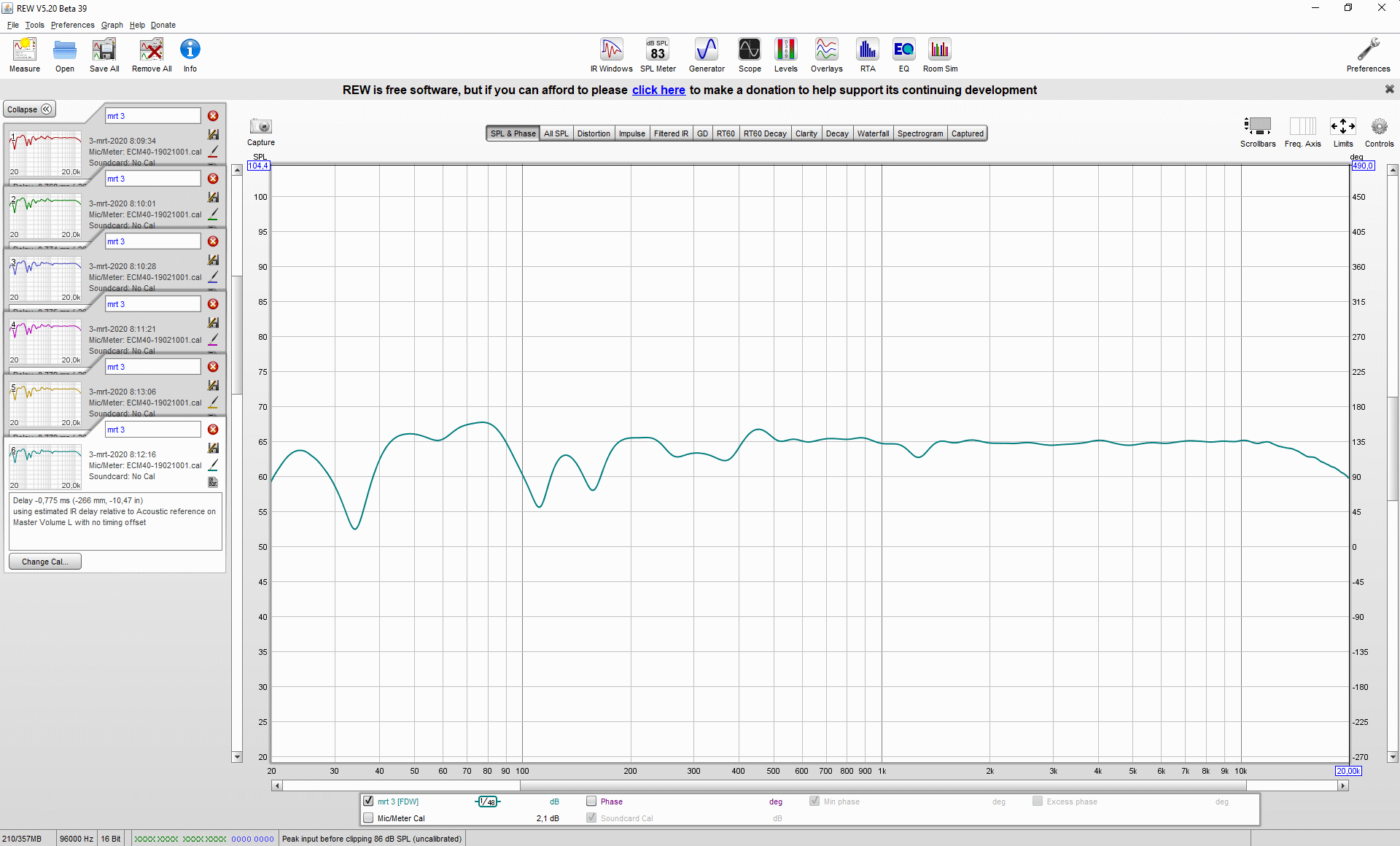Open the Overlays window
Viewport: 1400px width, 846px height.
[826, 55]
